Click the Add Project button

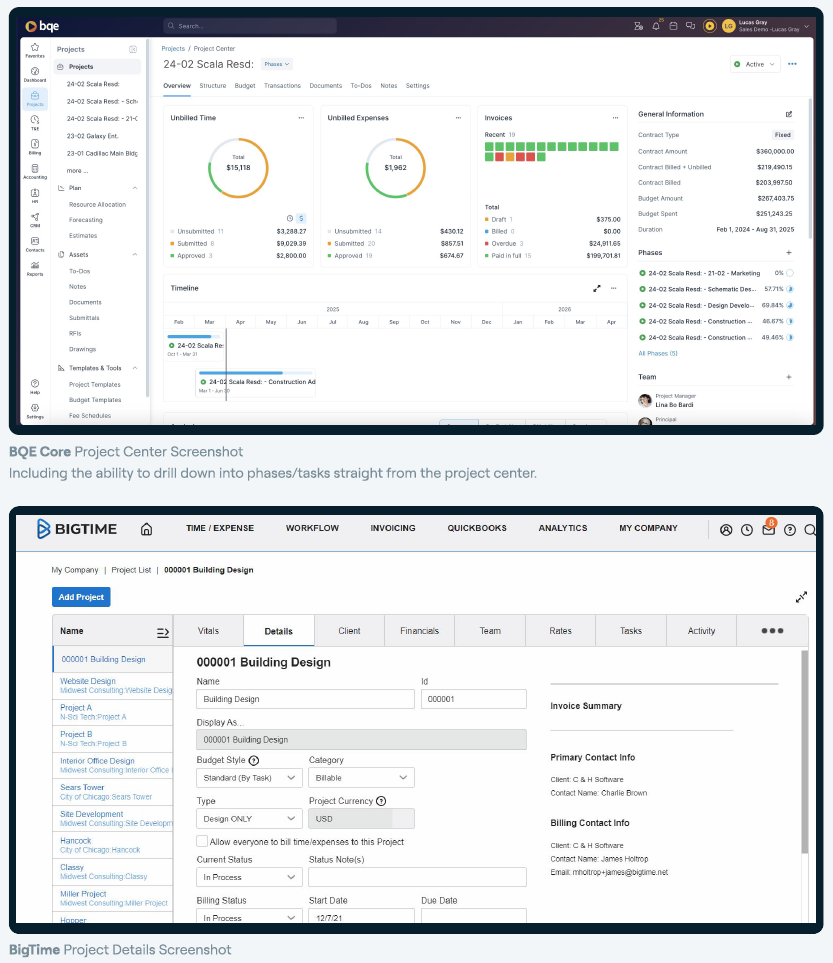point(81,597)
